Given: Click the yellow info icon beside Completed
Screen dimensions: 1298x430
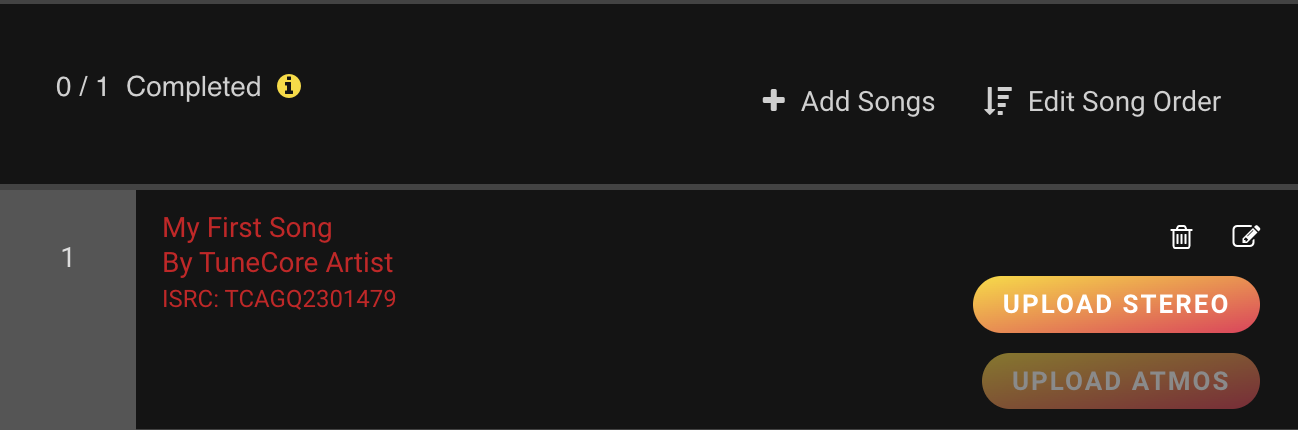Looking at the screenshot, I should [289, 87].
